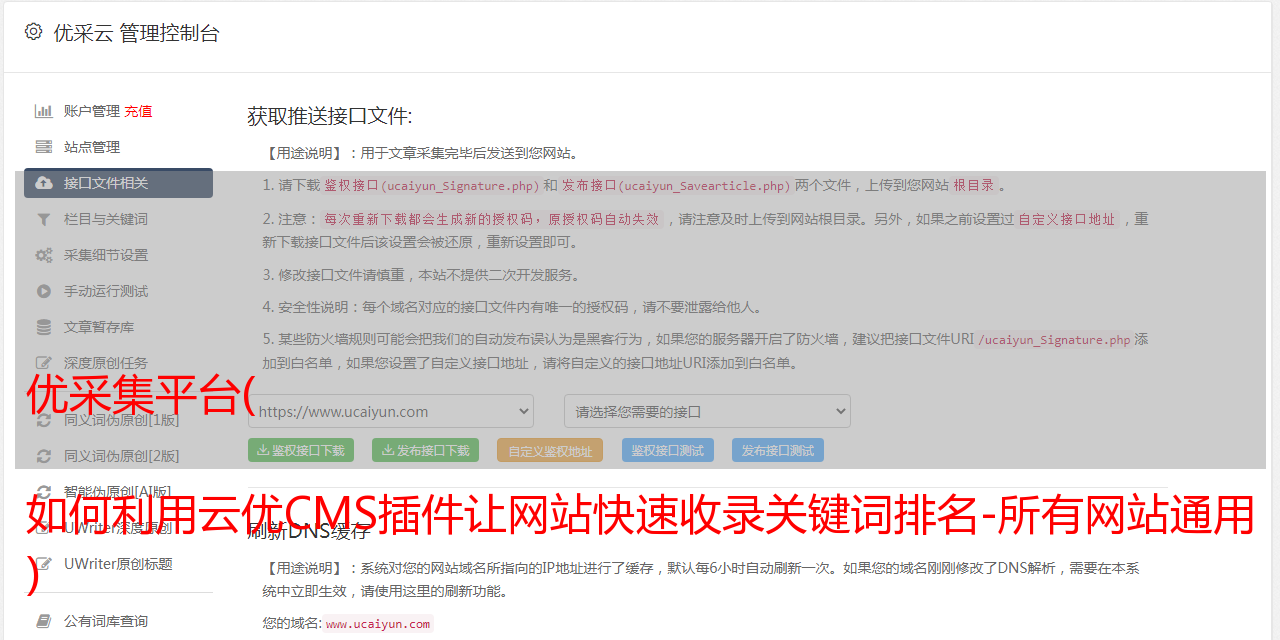Select UWriter原创标题 in the sidebar
Viewport: 1280px width, 640px height.
[118, 564]
